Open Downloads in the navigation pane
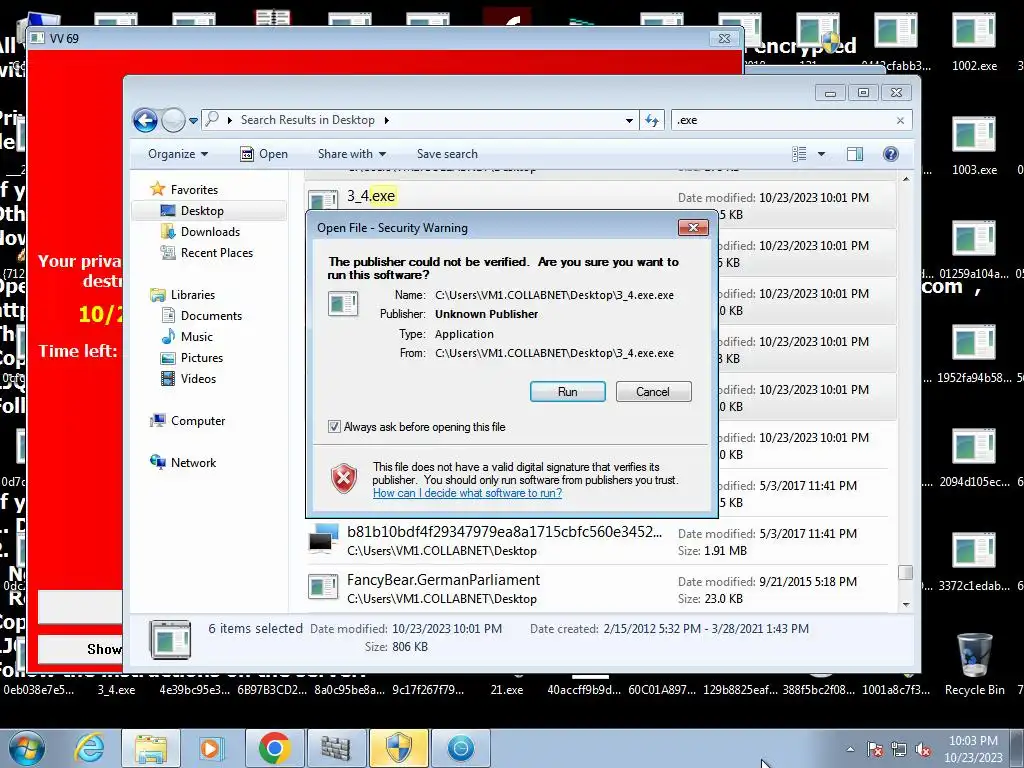Image resolution: width=1024 pixels, height=768 pixels. [x=210, y=232]
